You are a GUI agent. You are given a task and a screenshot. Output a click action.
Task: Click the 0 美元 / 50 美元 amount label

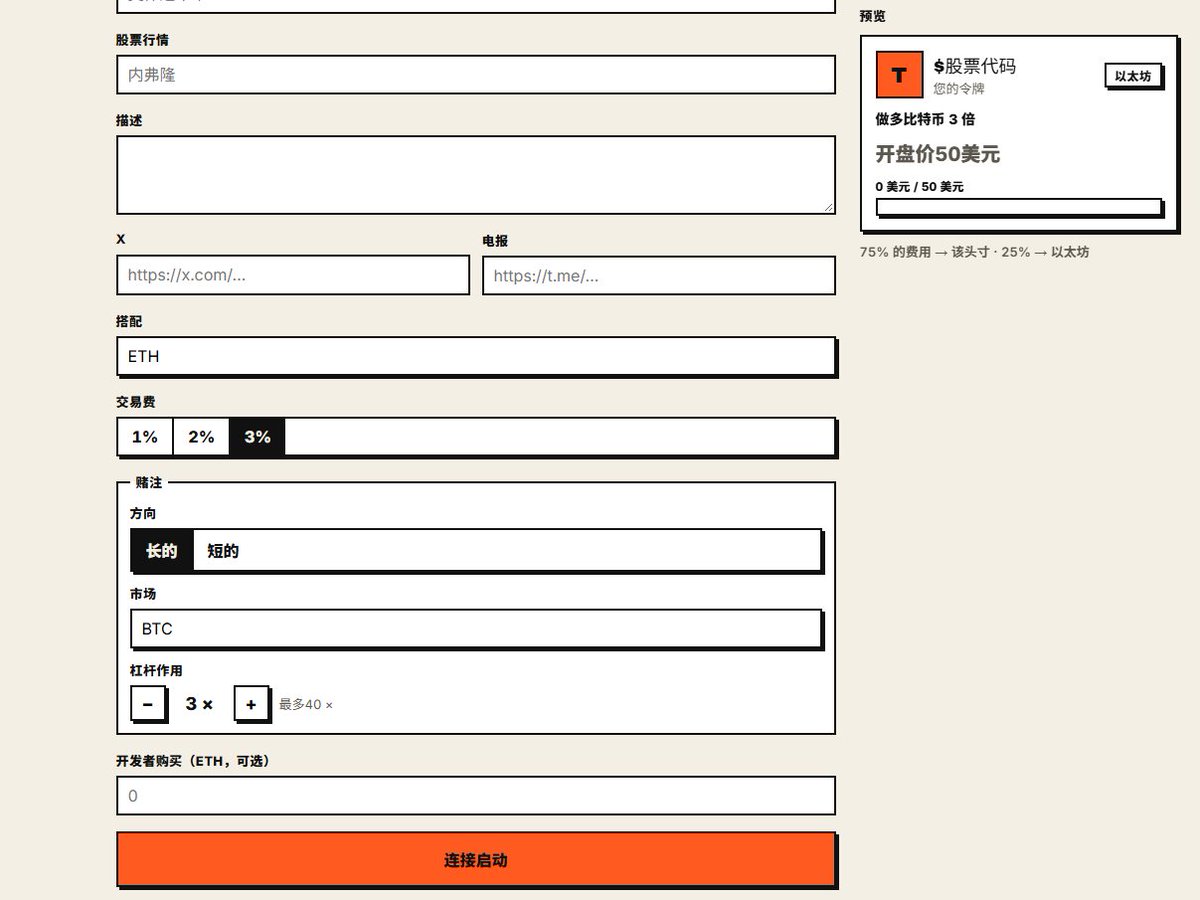tap(920, 187)
